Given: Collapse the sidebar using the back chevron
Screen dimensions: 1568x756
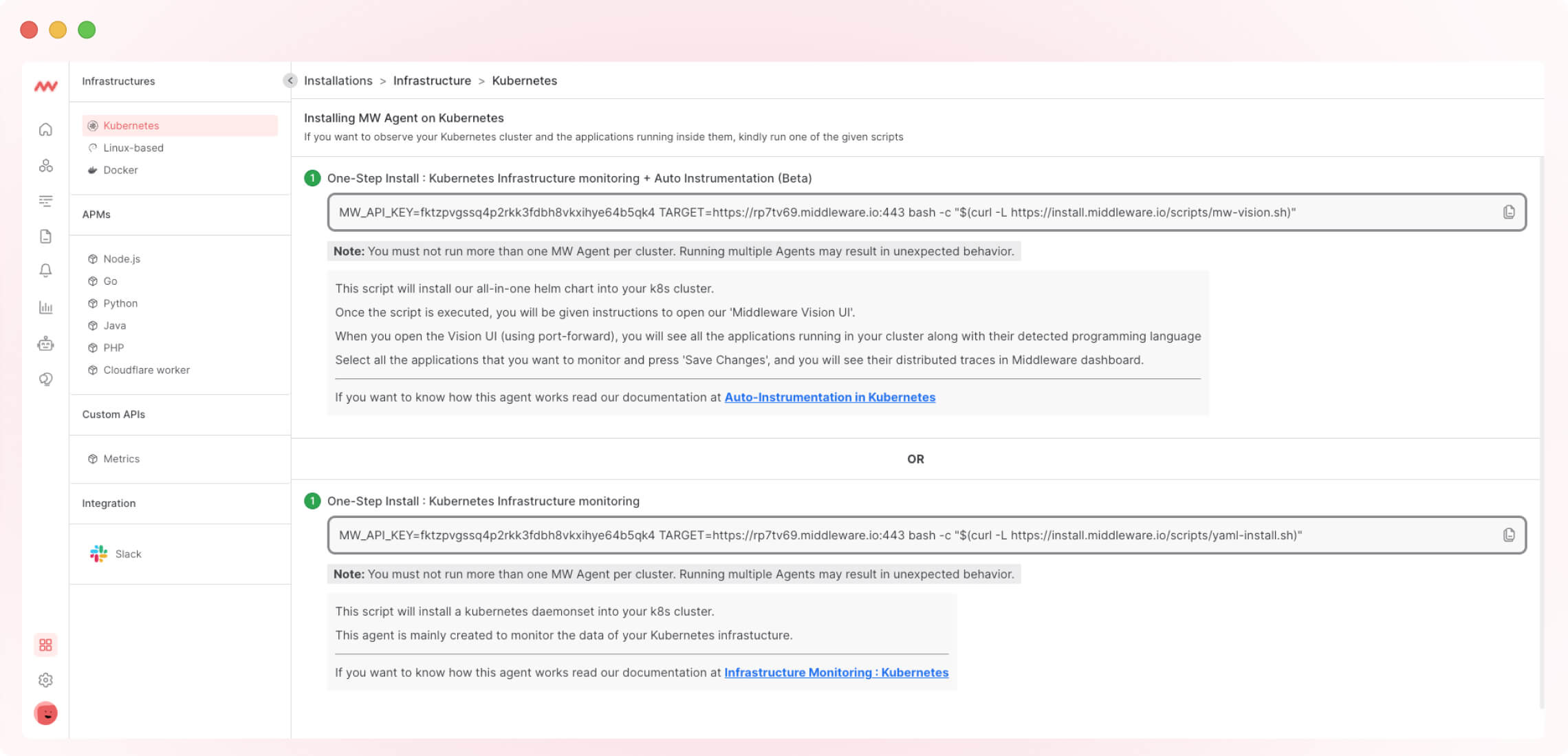Looking at the screenshot, I should [x=289, y=80].
